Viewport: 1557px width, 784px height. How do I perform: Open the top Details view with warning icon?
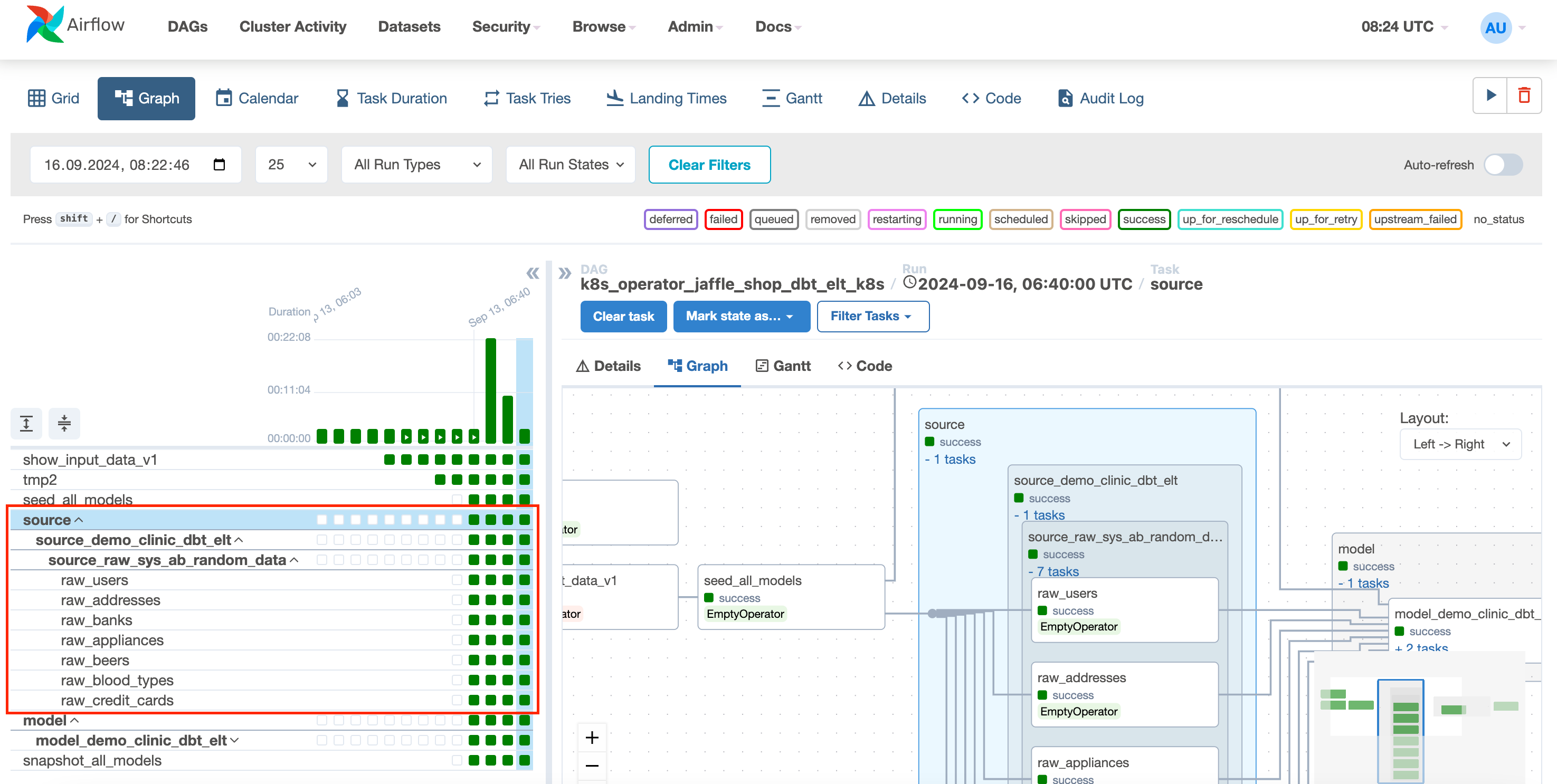pyautogui.click(x=892, y=99)
